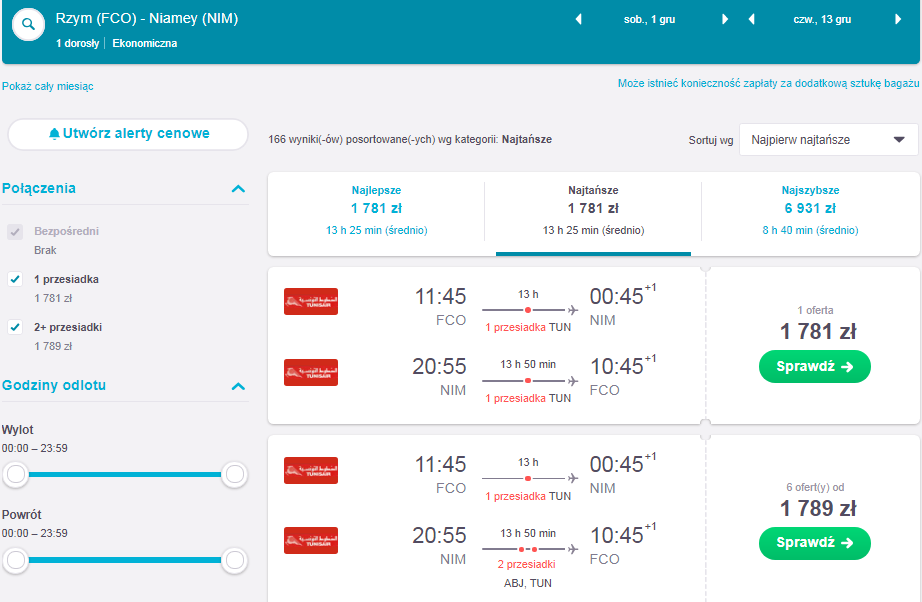Open the Najpierw najtańsze sort dropdown
922x602 pixels.
point(829,140)
